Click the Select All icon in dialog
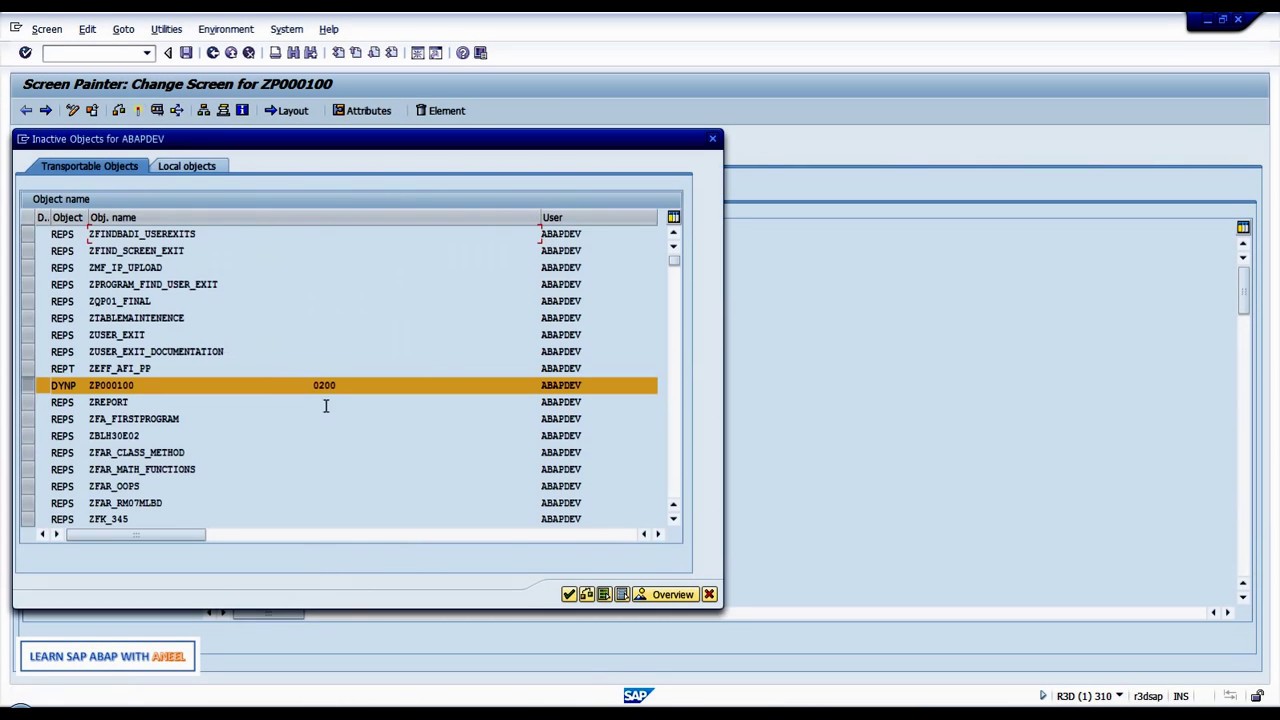 click(604, 595)
